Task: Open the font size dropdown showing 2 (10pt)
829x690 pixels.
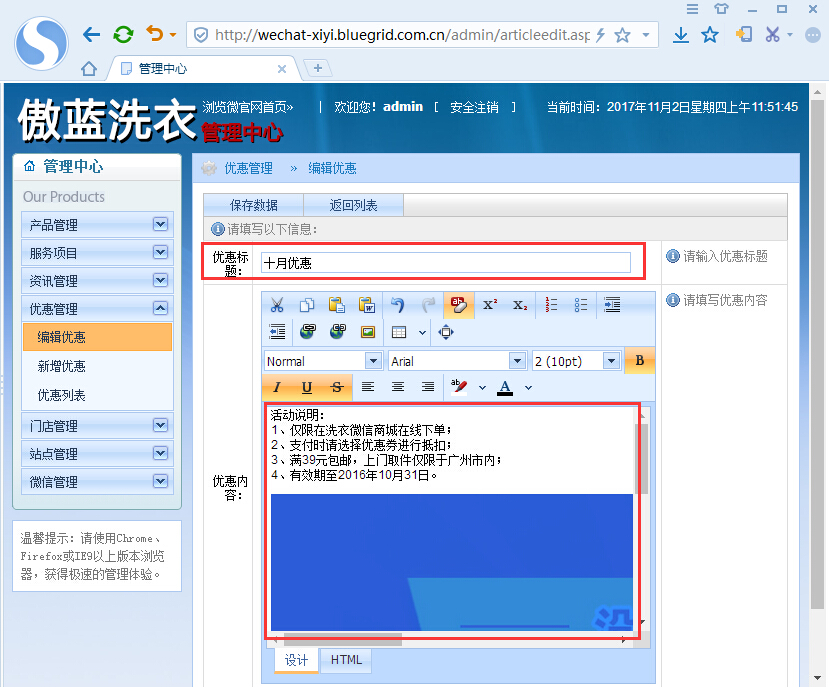Action: pos(576,360)
